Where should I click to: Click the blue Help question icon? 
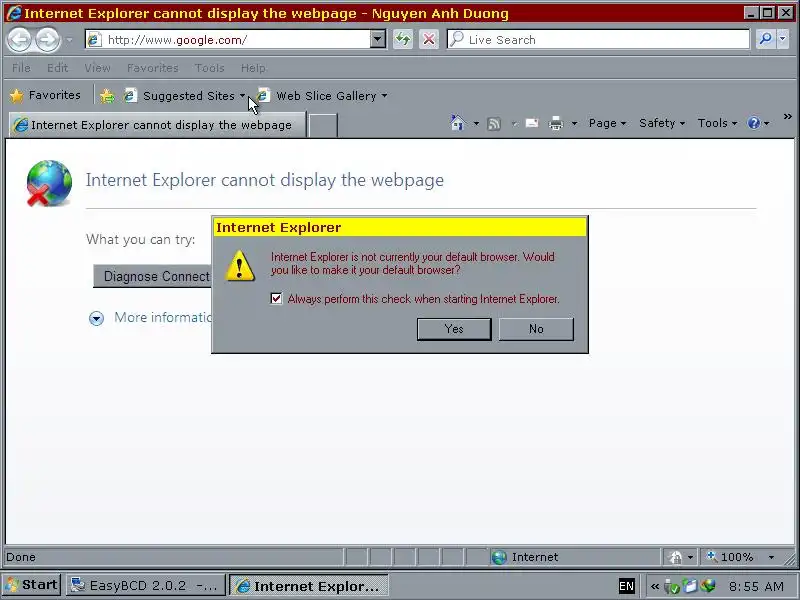click(754, 123)
